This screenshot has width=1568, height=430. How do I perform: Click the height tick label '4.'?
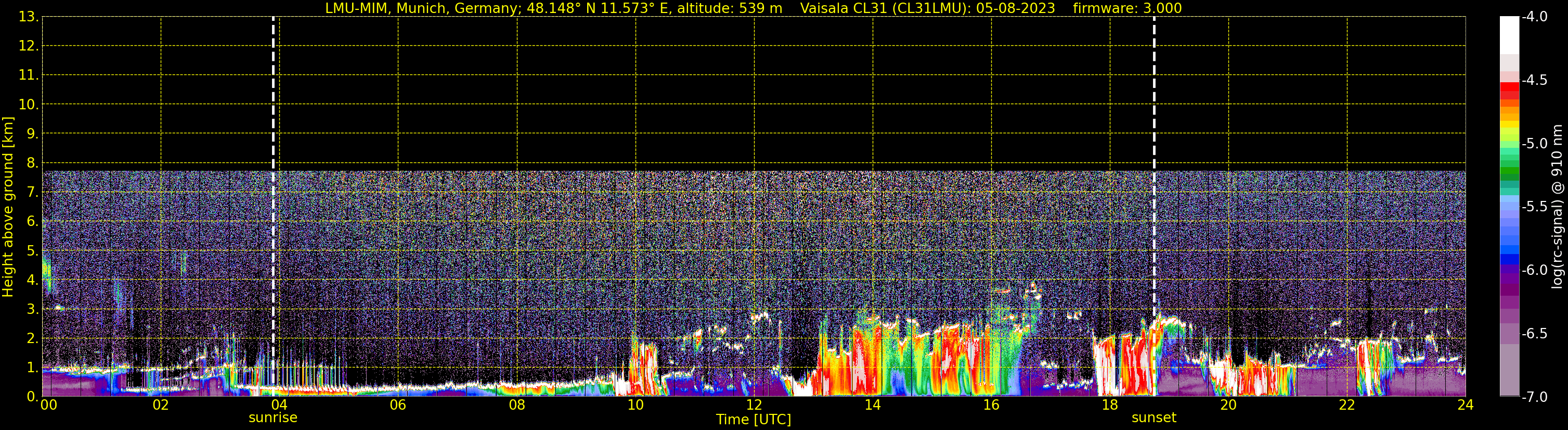[x=32, y=280]
